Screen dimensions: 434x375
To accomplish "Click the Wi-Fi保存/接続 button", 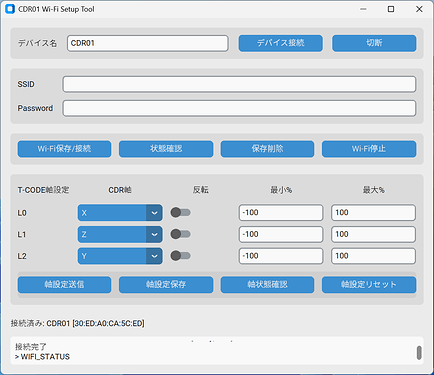I will click(x=64, y=149).
